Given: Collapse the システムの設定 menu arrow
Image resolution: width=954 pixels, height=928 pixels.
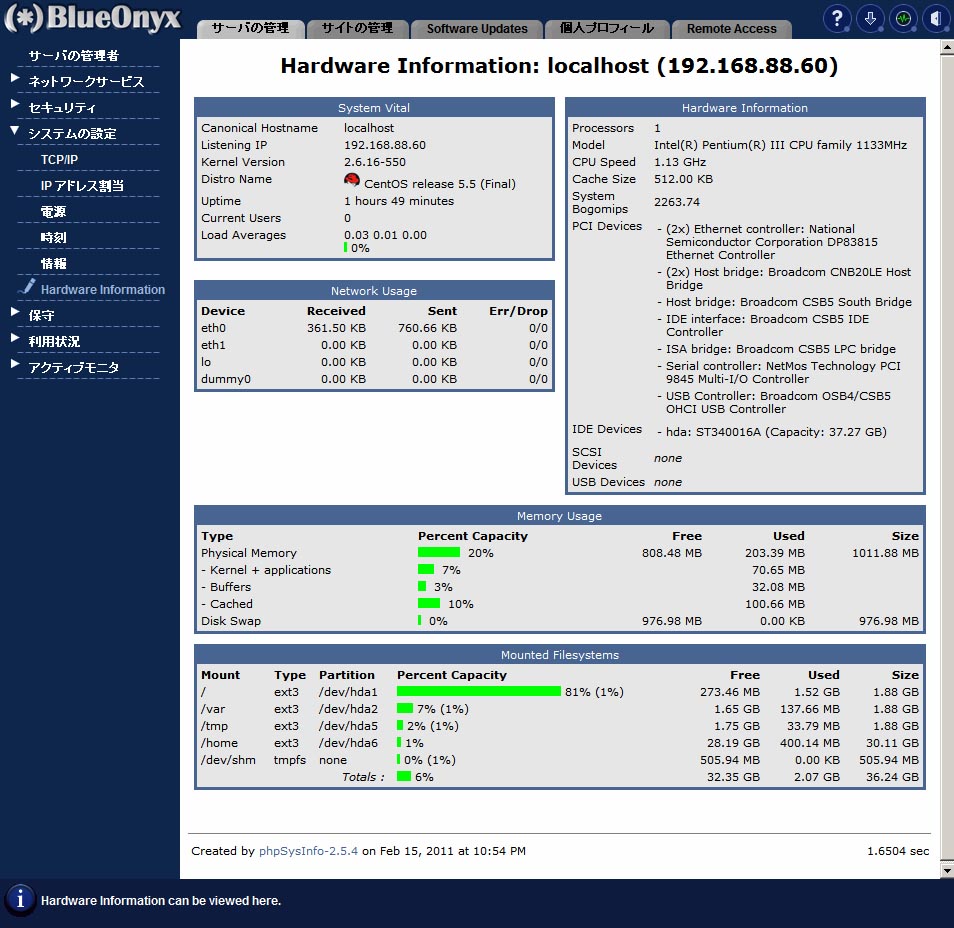Looking at the screenshot, I should click(15, 130).
